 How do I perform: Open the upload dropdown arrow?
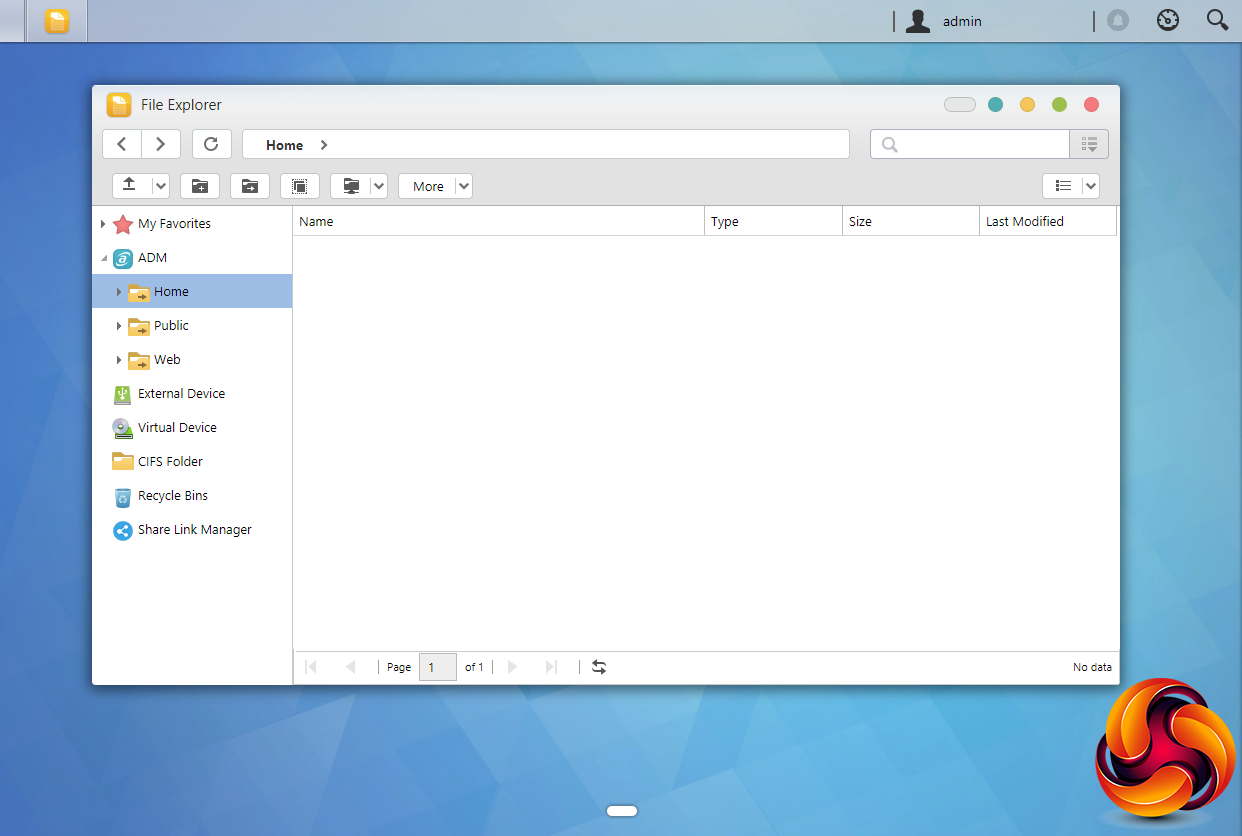(160, 186)
